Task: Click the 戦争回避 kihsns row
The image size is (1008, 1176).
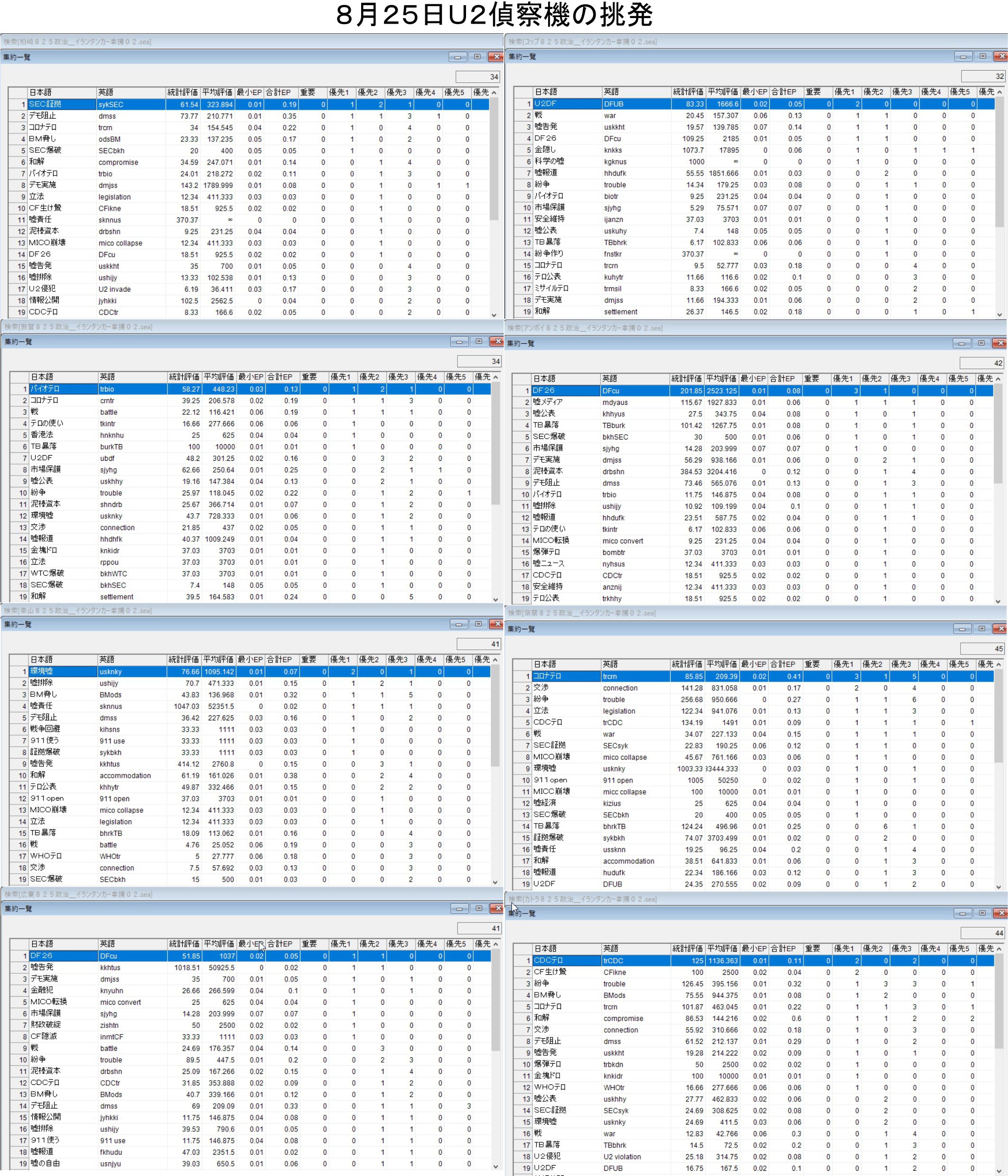Action: pos(110,729)
